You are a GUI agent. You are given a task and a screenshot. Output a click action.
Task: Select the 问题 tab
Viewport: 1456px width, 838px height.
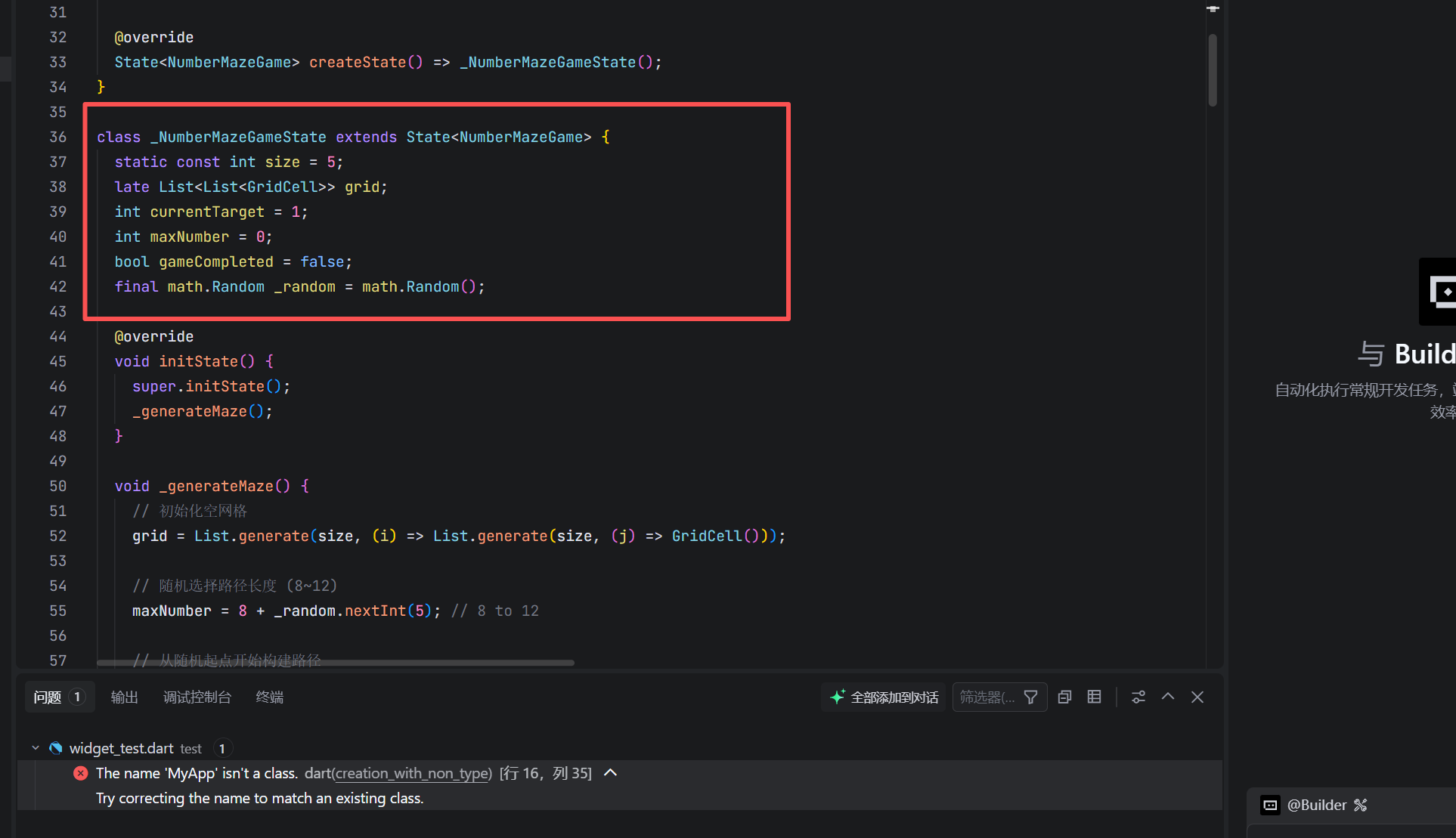[48, 697]
